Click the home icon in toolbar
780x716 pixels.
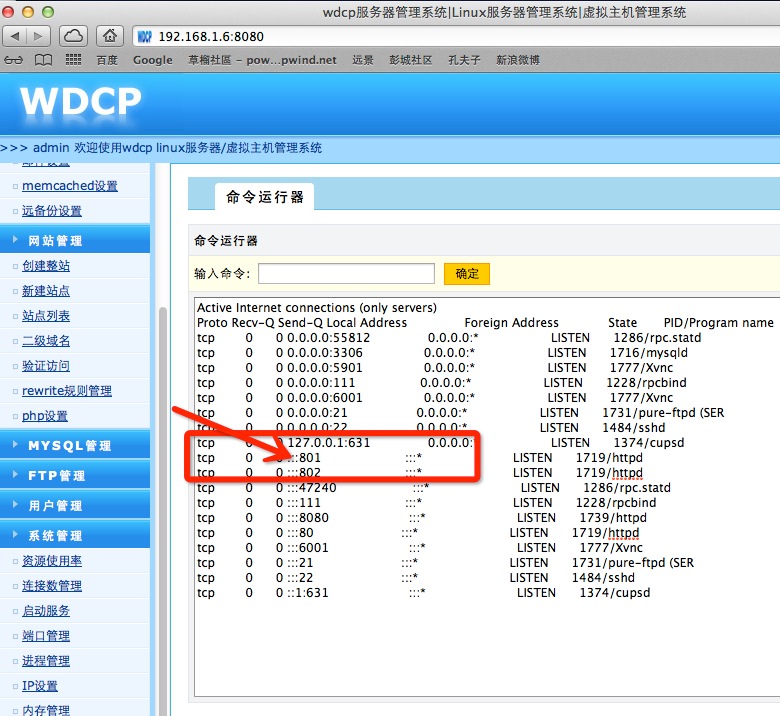click(x=108, y=36)
